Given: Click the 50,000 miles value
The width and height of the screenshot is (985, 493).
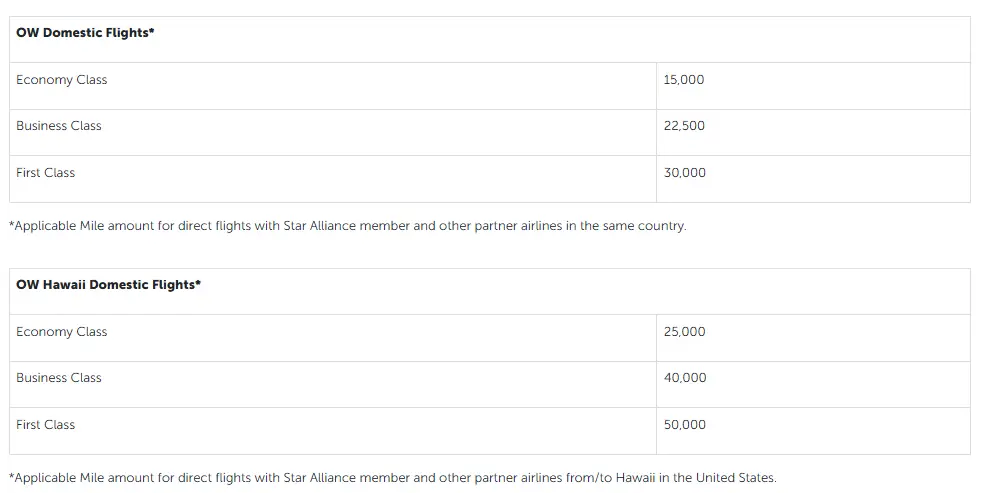Looking at the screenshot, I should [x=684, y=425].
